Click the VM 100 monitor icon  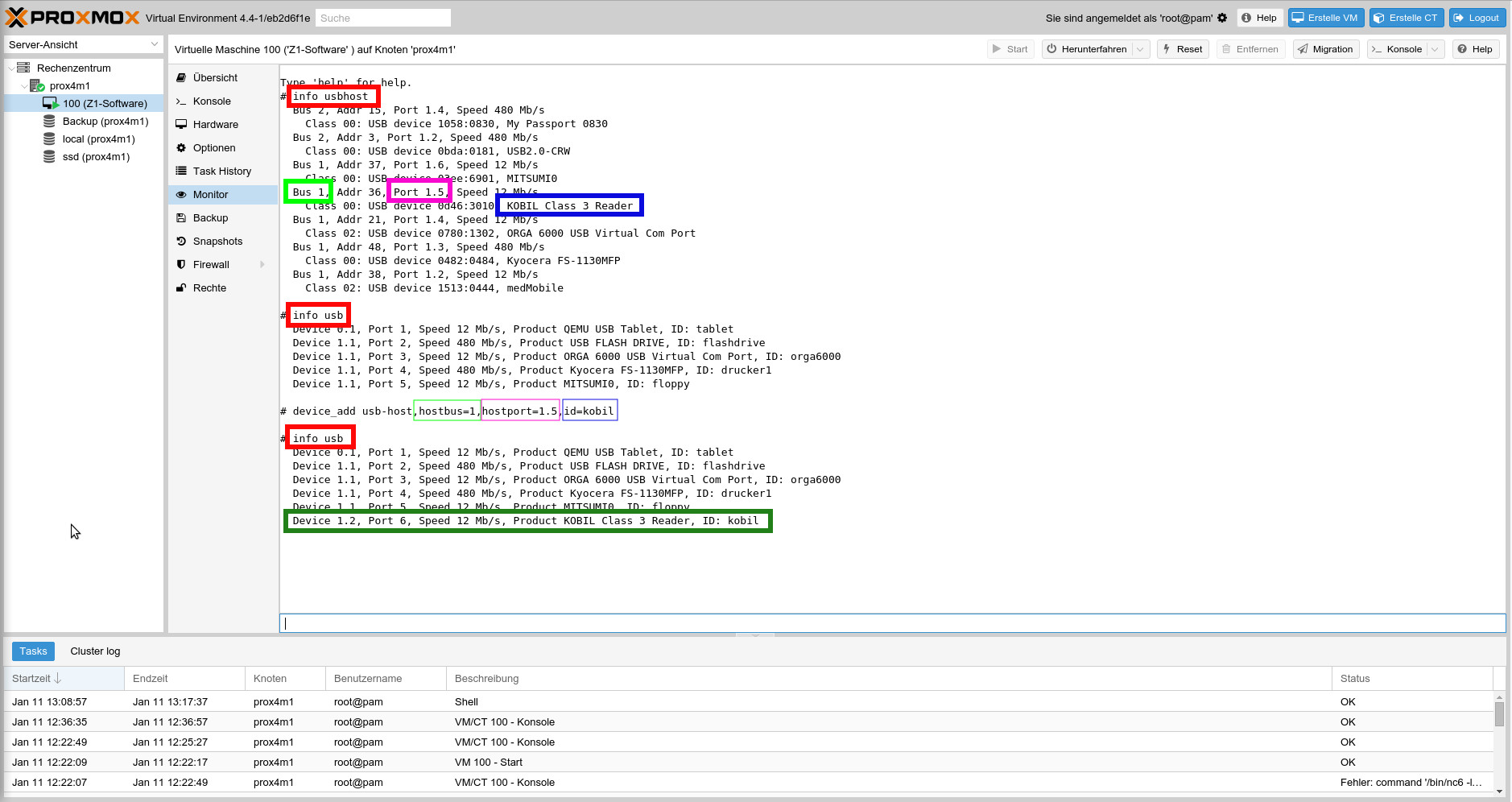point(50,104)
